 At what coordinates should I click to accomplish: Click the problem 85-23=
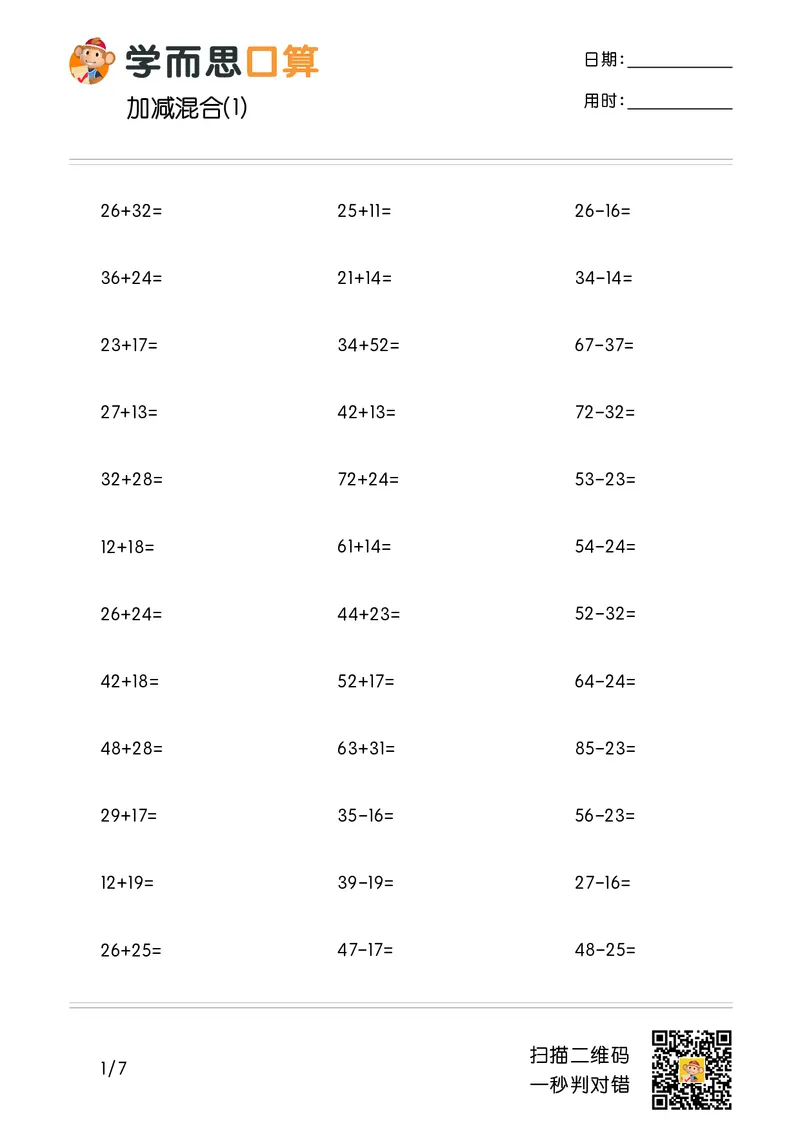pos(605,748)
